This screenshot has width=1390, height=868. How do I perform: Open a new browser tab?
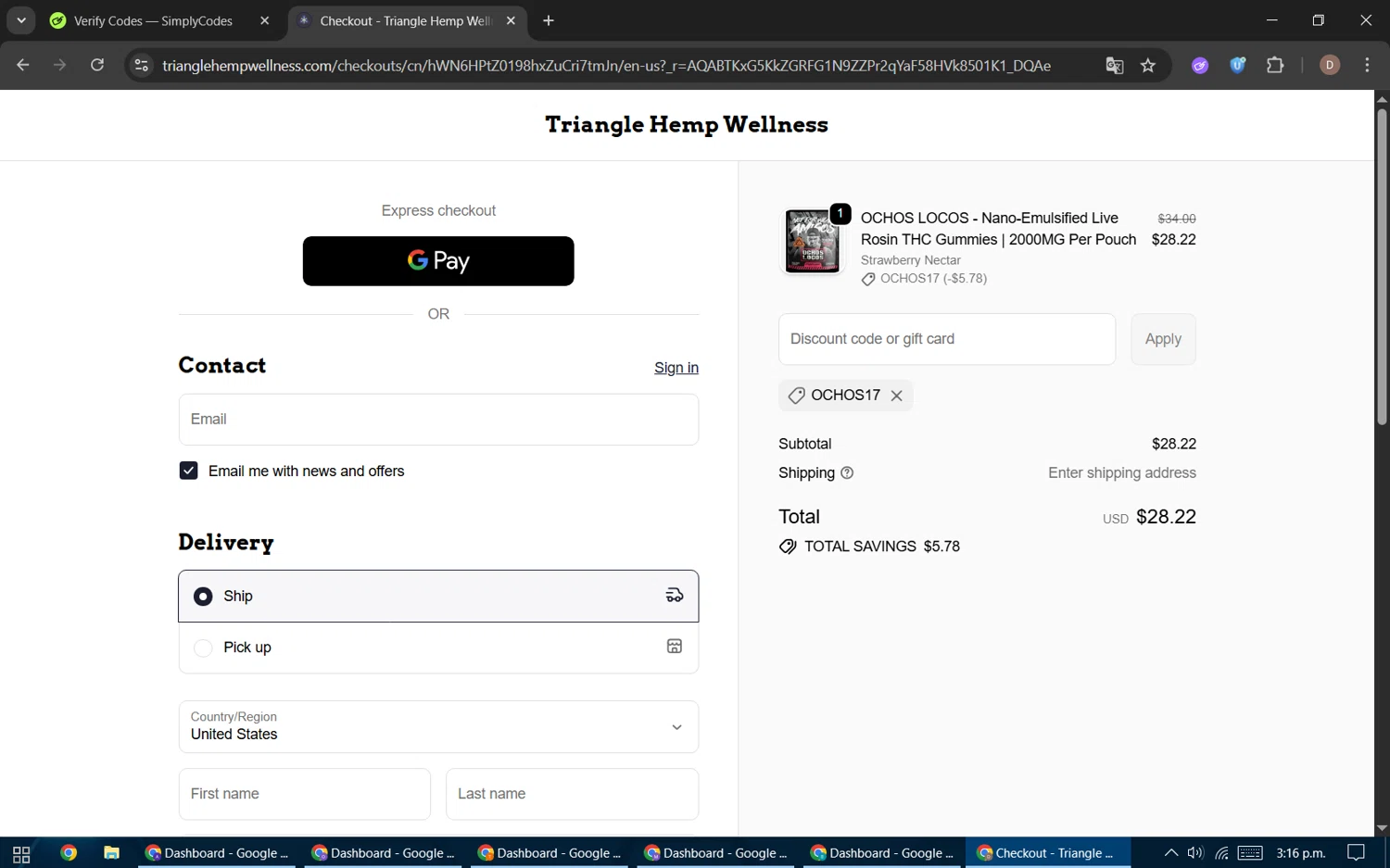(549, 20)
